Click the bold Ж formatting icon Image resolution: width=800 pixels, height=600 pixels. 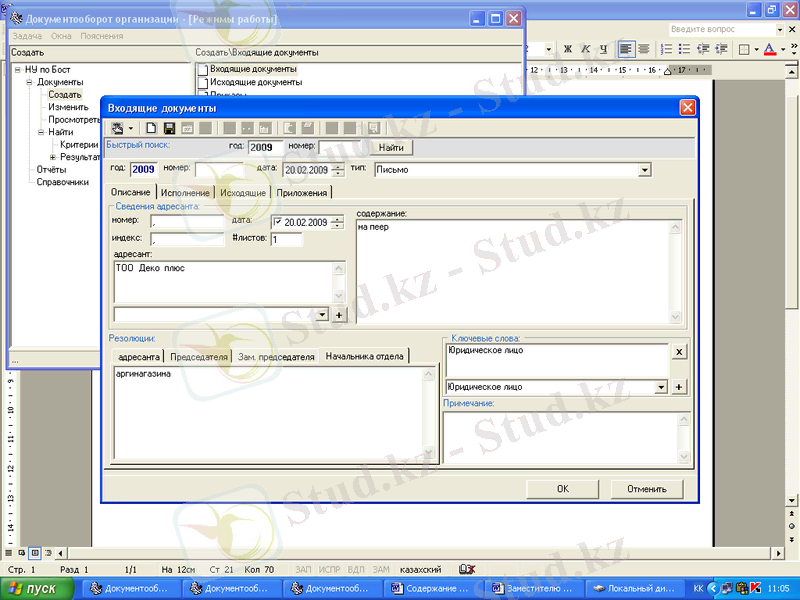tap(567, 49)
